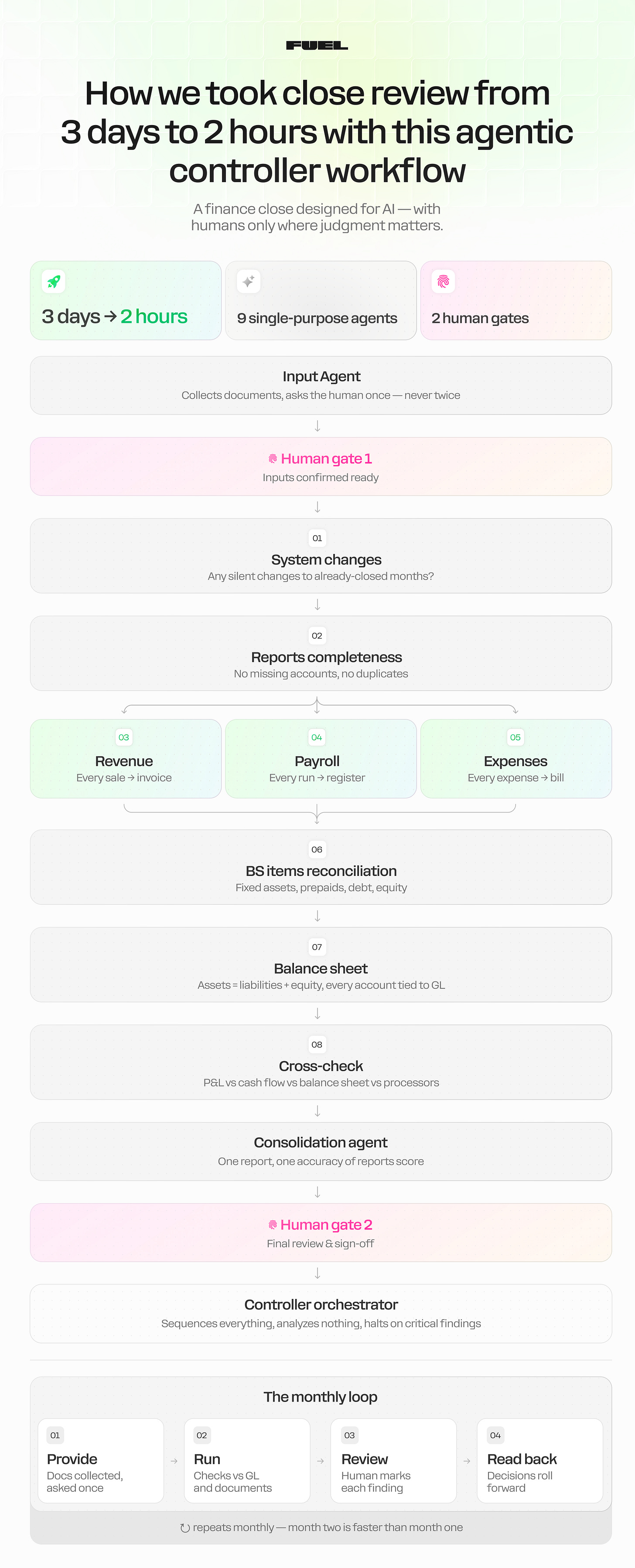635x1568 pixels.
Task: Click the arrow between Run and Review
Action: click(x=321, y=1461)
